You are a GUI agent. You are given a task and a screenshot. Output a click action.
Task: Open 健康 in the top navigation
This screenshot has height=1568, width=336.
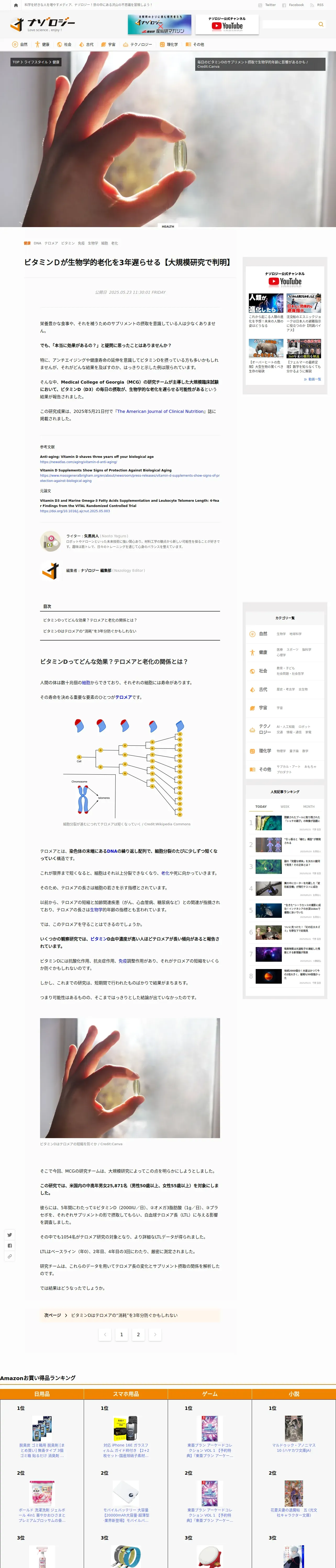42,44
